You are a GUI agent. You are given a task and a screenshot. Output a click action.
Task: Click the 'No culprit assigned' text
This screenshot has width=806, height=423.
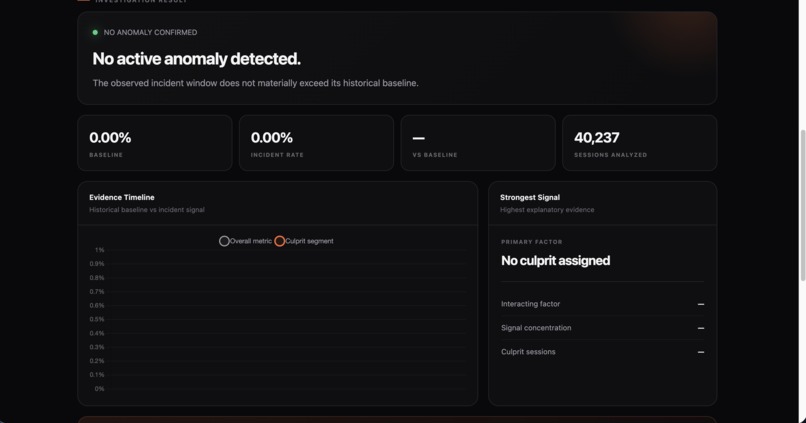(556, 261)
